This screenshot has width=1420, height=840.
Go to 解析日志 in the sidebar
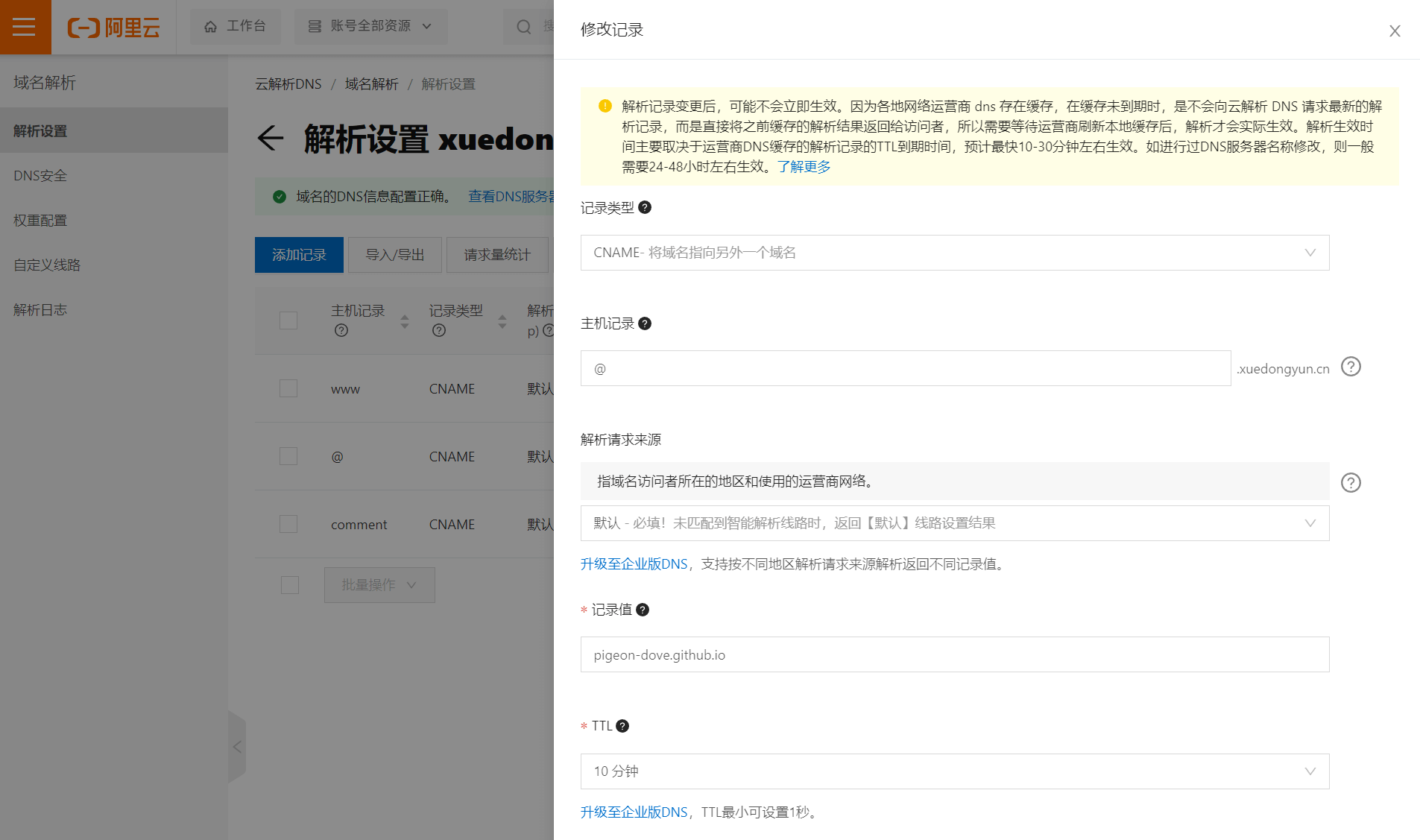pyautogui.click(x=40, y=310)
